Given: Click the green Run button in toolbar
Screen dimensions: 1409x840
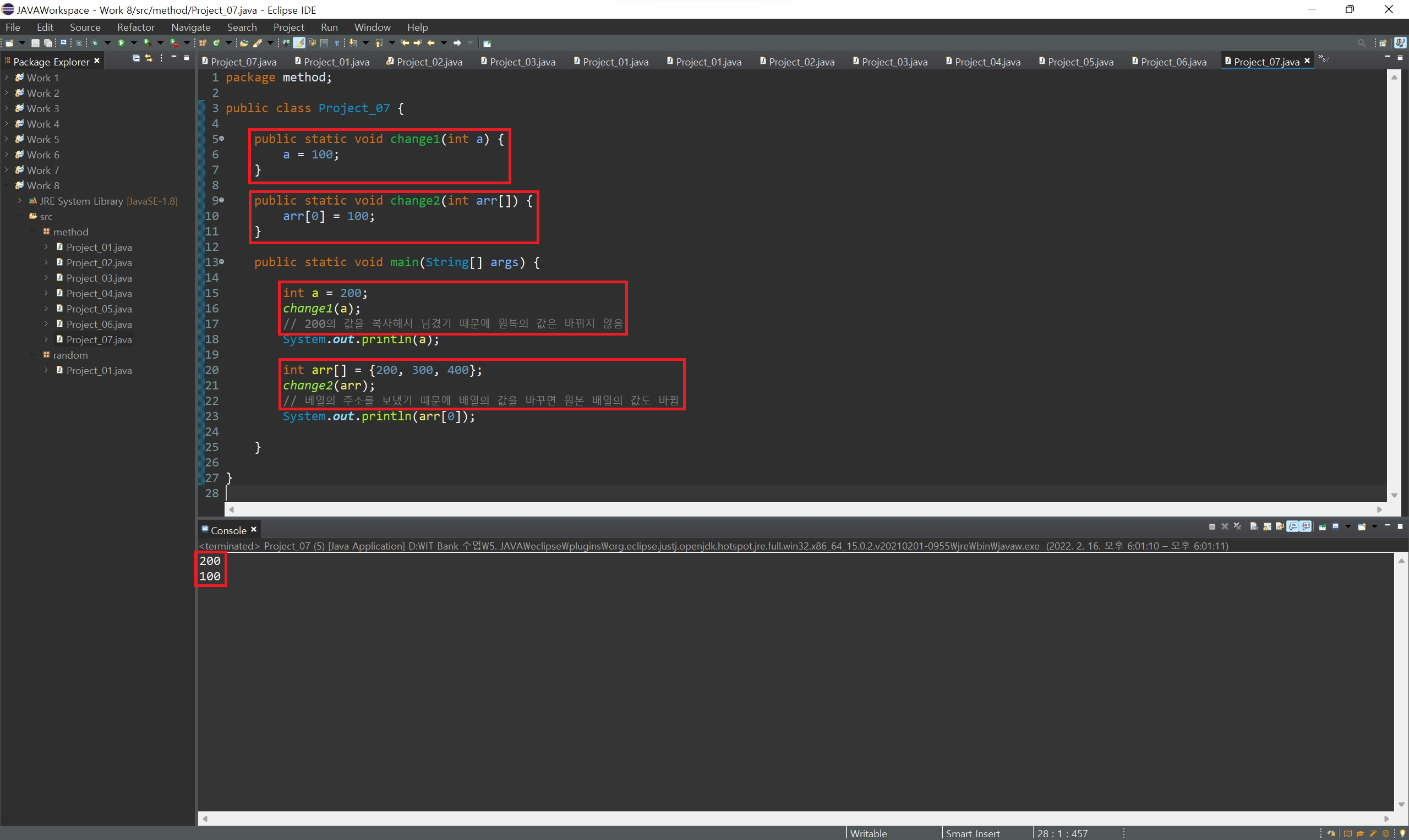Looking at the screenshot, I should tap(121, 43).
